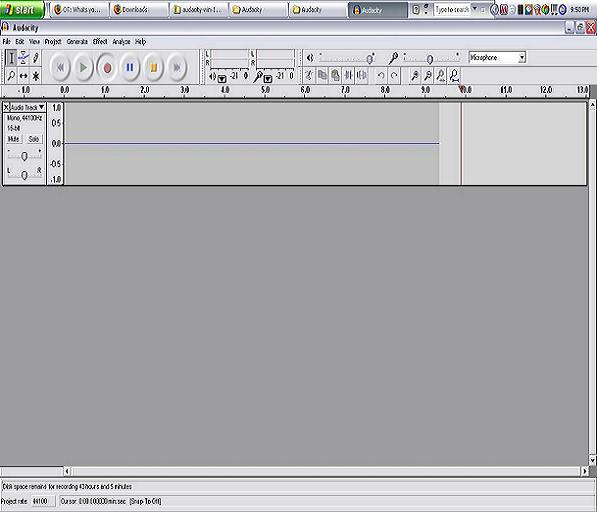Start playback with the Play button
The width and height of the screenshot is (597, 512).
pos(83,67)
